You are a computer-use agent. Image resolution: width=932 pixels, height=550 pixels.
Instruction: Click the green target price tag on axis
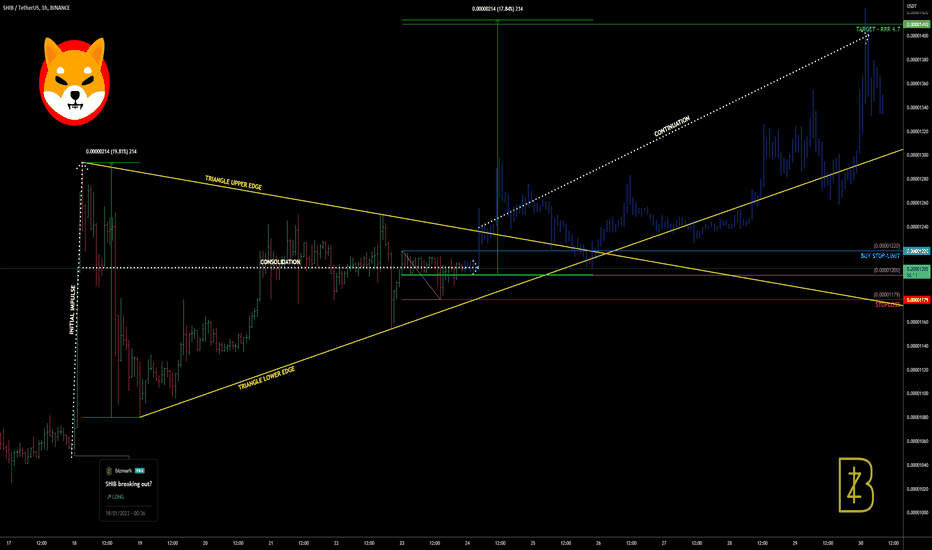(917, 24)
